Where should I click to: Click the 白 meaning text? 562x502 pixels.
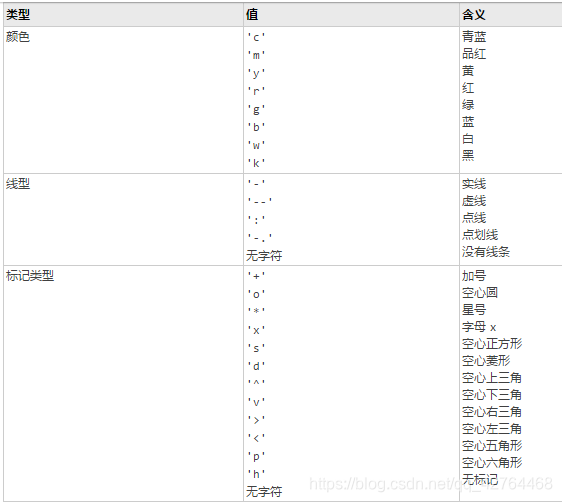[468, 139]
